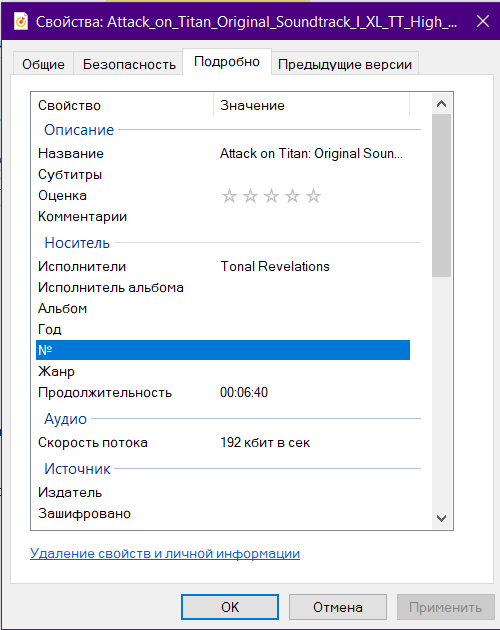Click the scrollbar up arrow
This screenshot has height=630, width=500.
[x=441, y=104]
